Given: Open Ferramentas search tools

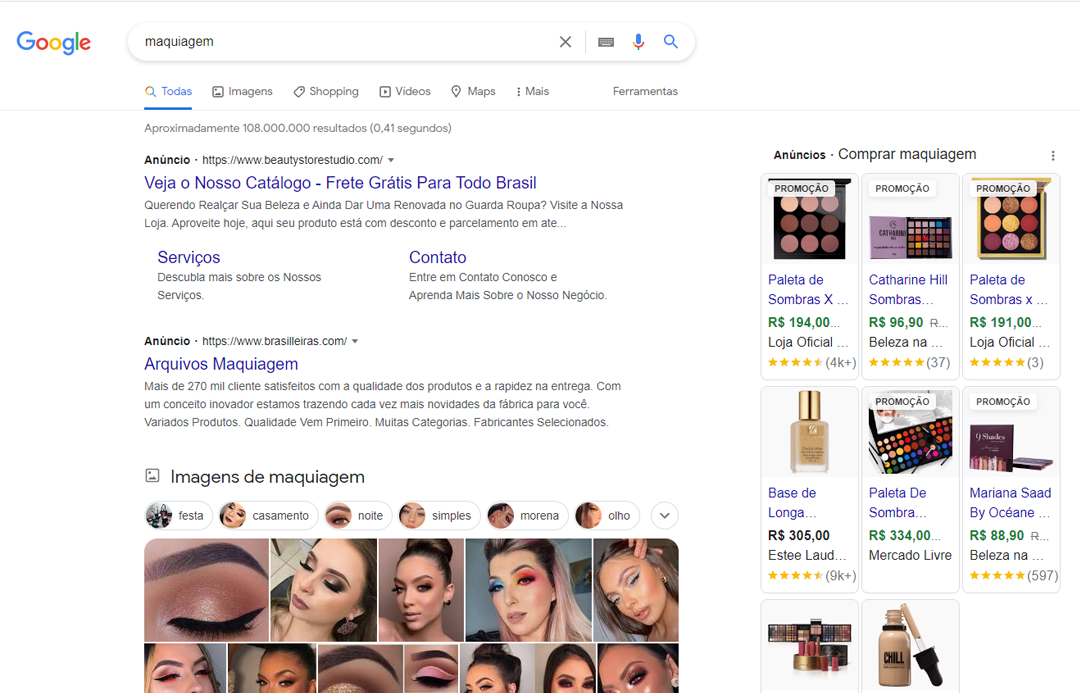Looking at the screenshot, I should point(645,91).
